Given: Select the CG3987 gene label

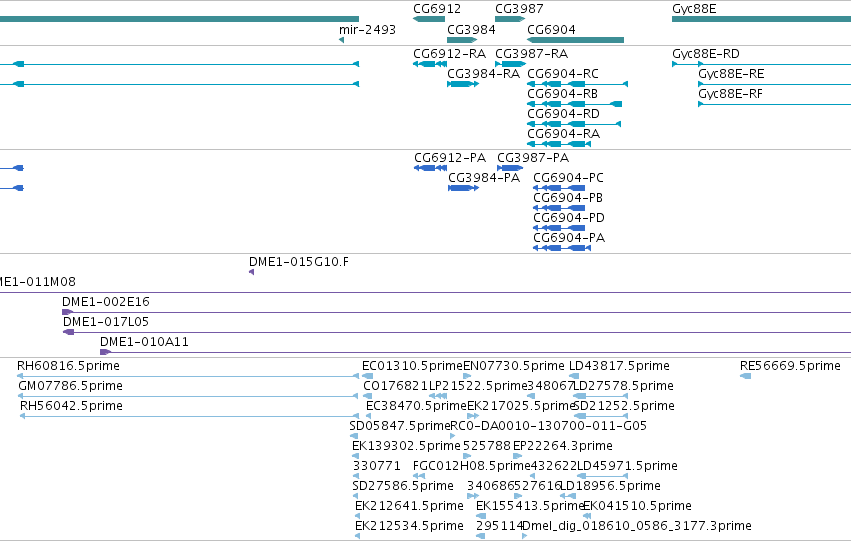Looking at the screenshot, I should [x=519, y=9].
